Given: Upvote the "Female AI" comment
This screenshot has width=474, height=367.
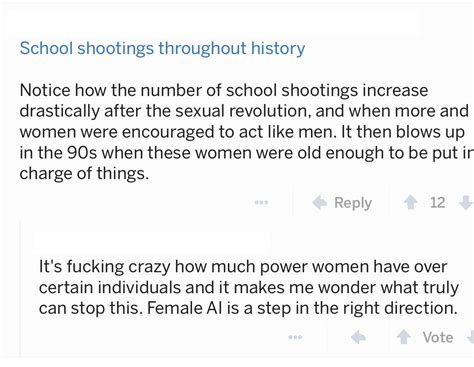Looking at the screenshot, I should tap(404, 337).
